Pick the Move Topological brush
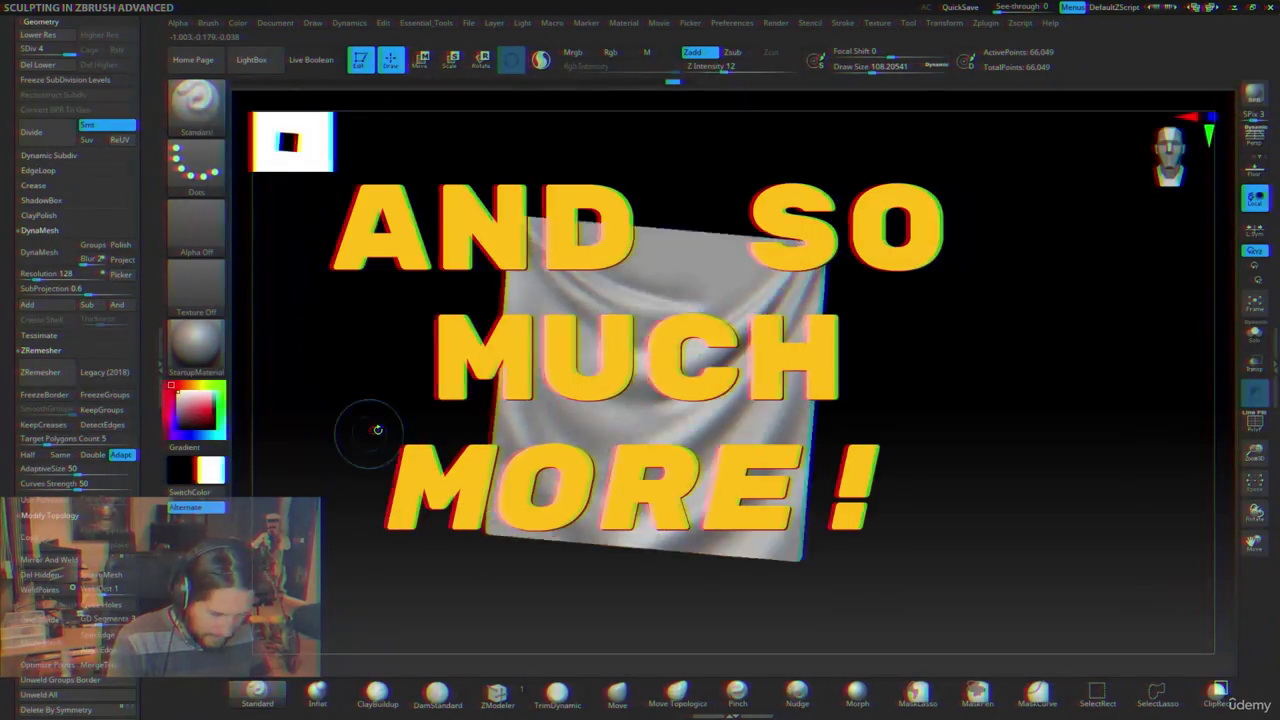1280x720 pixels. [677, 695]
